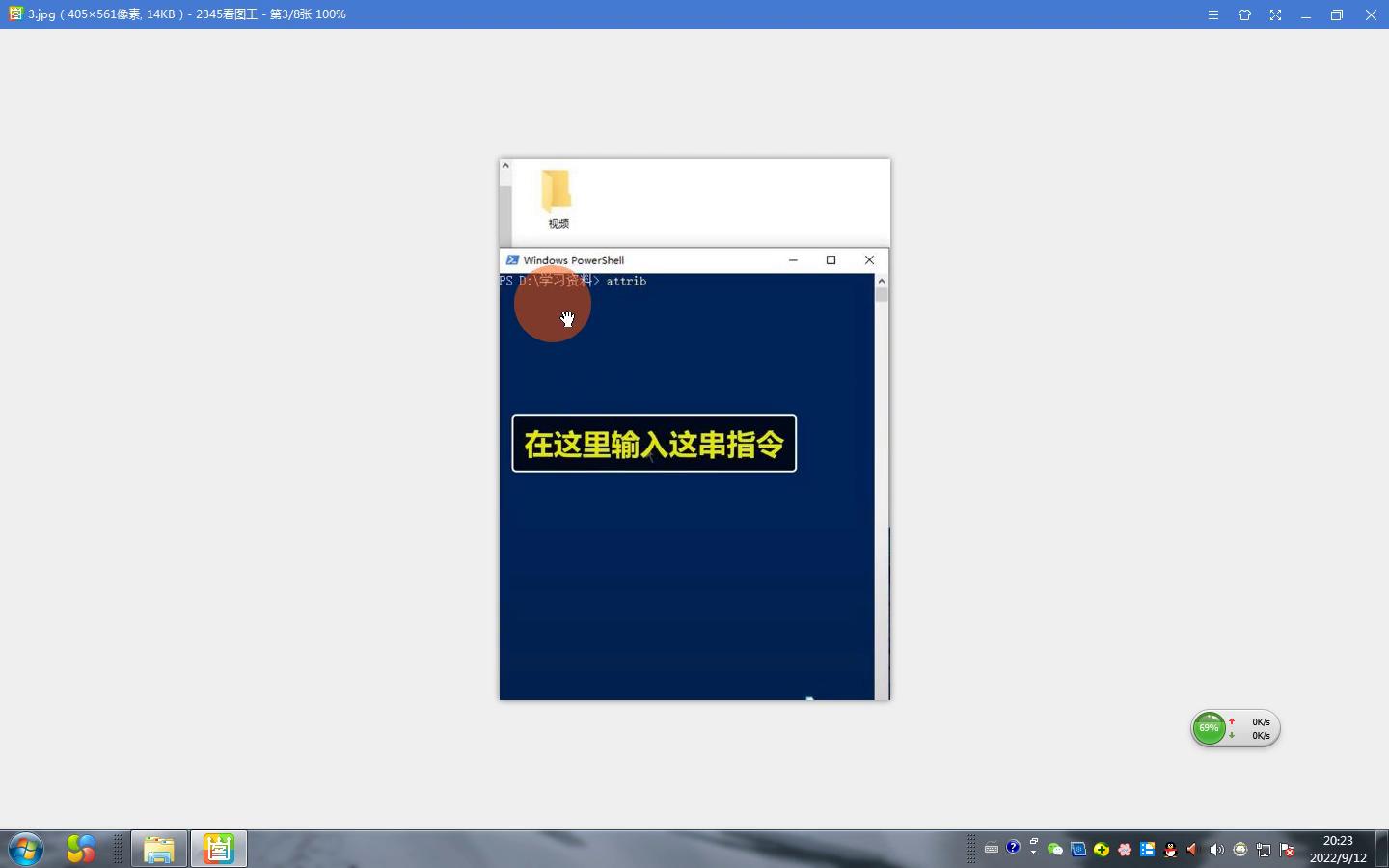This screenshot has height=868, width=1389.
Task: Open WeChat from the system tray
Action: point(1055,850)
